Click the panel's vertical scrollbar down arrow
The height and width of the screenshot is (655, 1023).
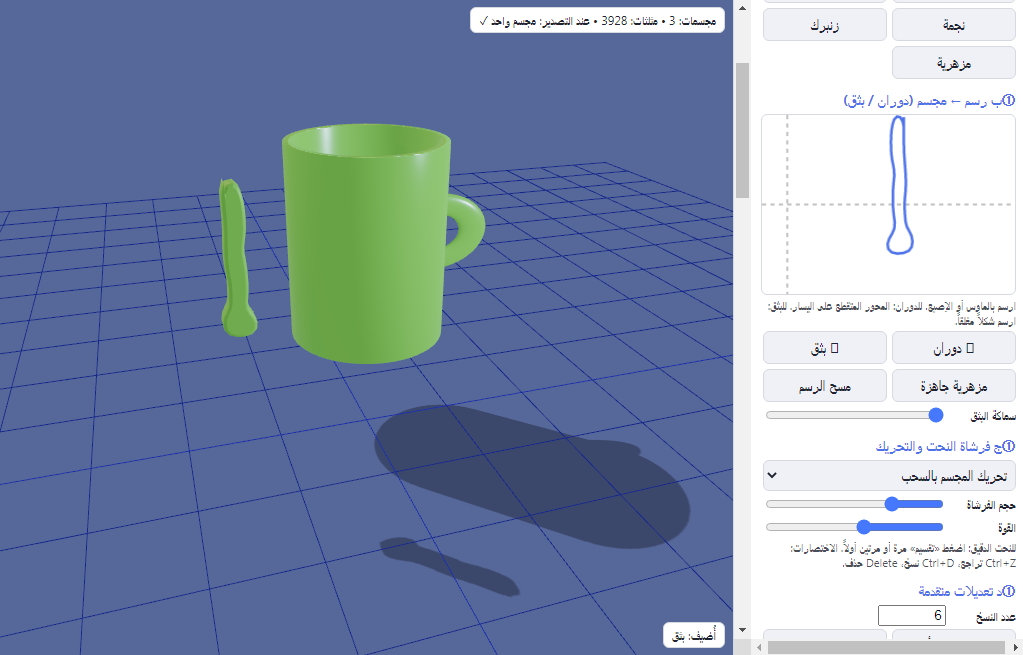coord(742,630)
